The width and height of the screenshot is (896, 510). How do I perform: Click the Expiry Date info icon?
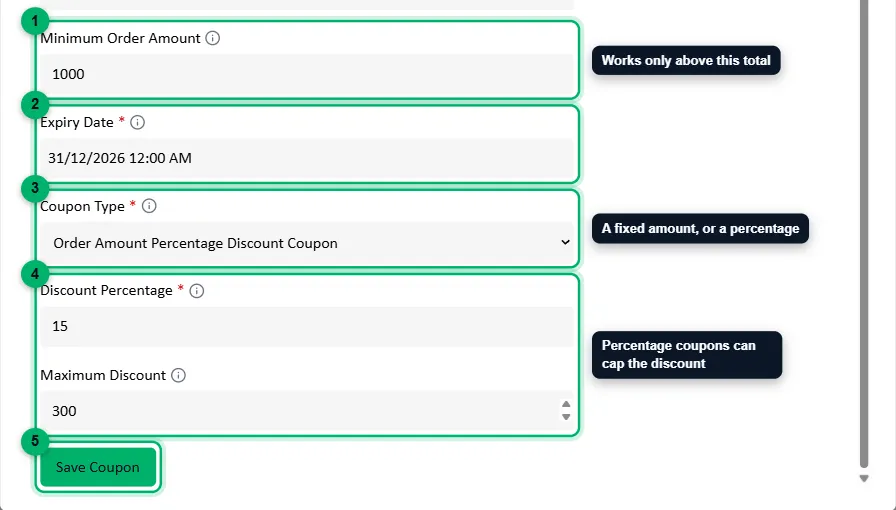(x=138, y=122)
